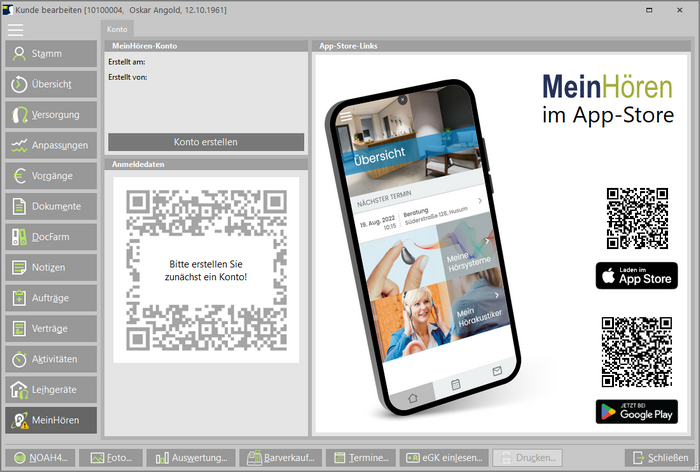The height and width of the screenshot is (472, 700).
Task: Click the Google Play badge
Action: tap(636, 411)
